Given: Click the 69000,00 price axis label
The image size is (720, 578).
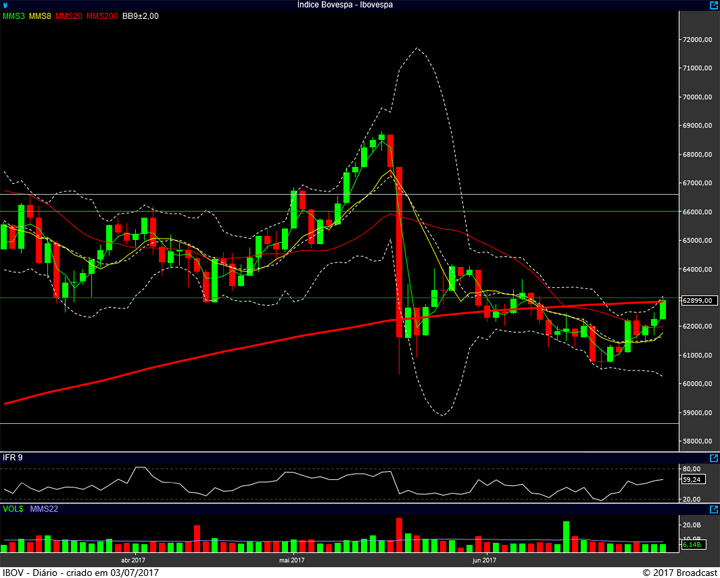Looking at the screenshot, I should (x=698, y=126).
